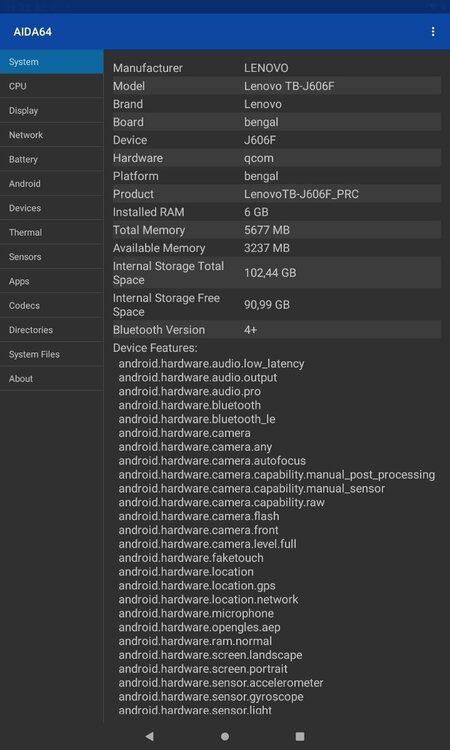
Task: Click the android.hardware.location.gps feature line
Action: click(197, 585)
